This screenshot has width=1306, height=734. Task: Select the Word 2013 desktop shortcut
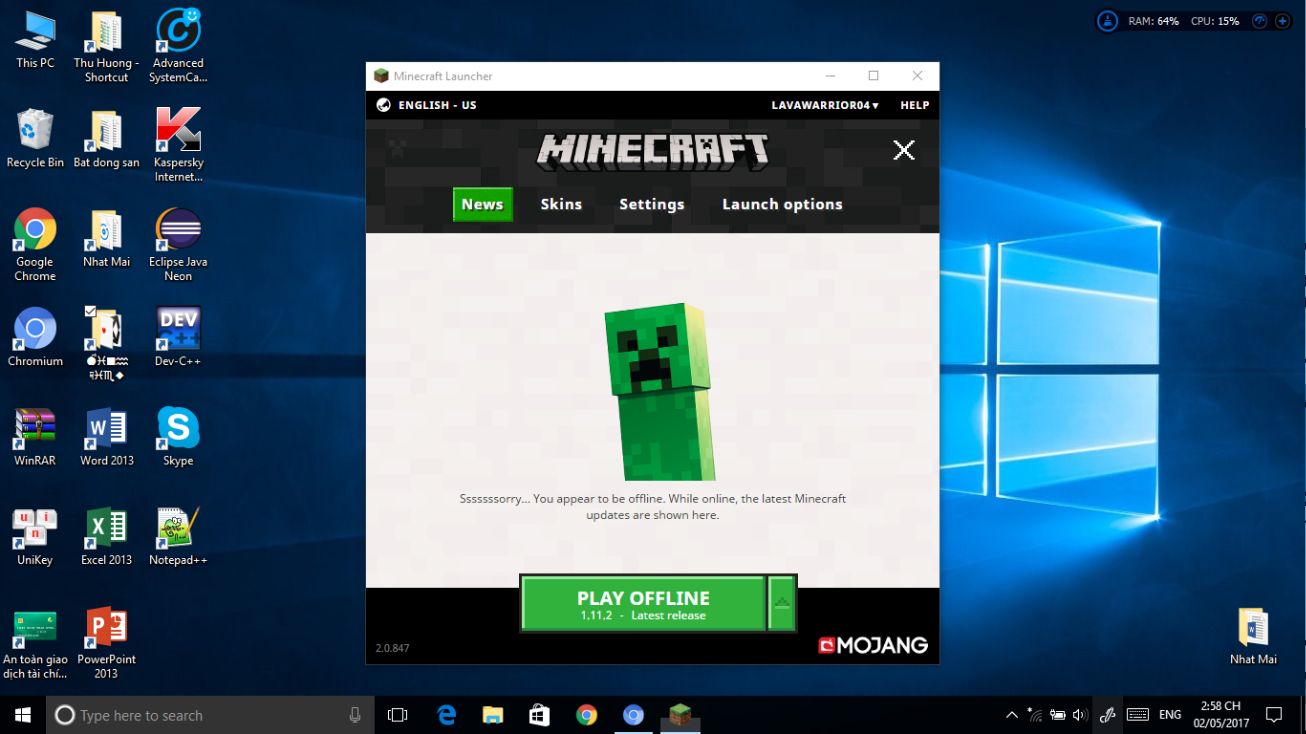(107, 437)
